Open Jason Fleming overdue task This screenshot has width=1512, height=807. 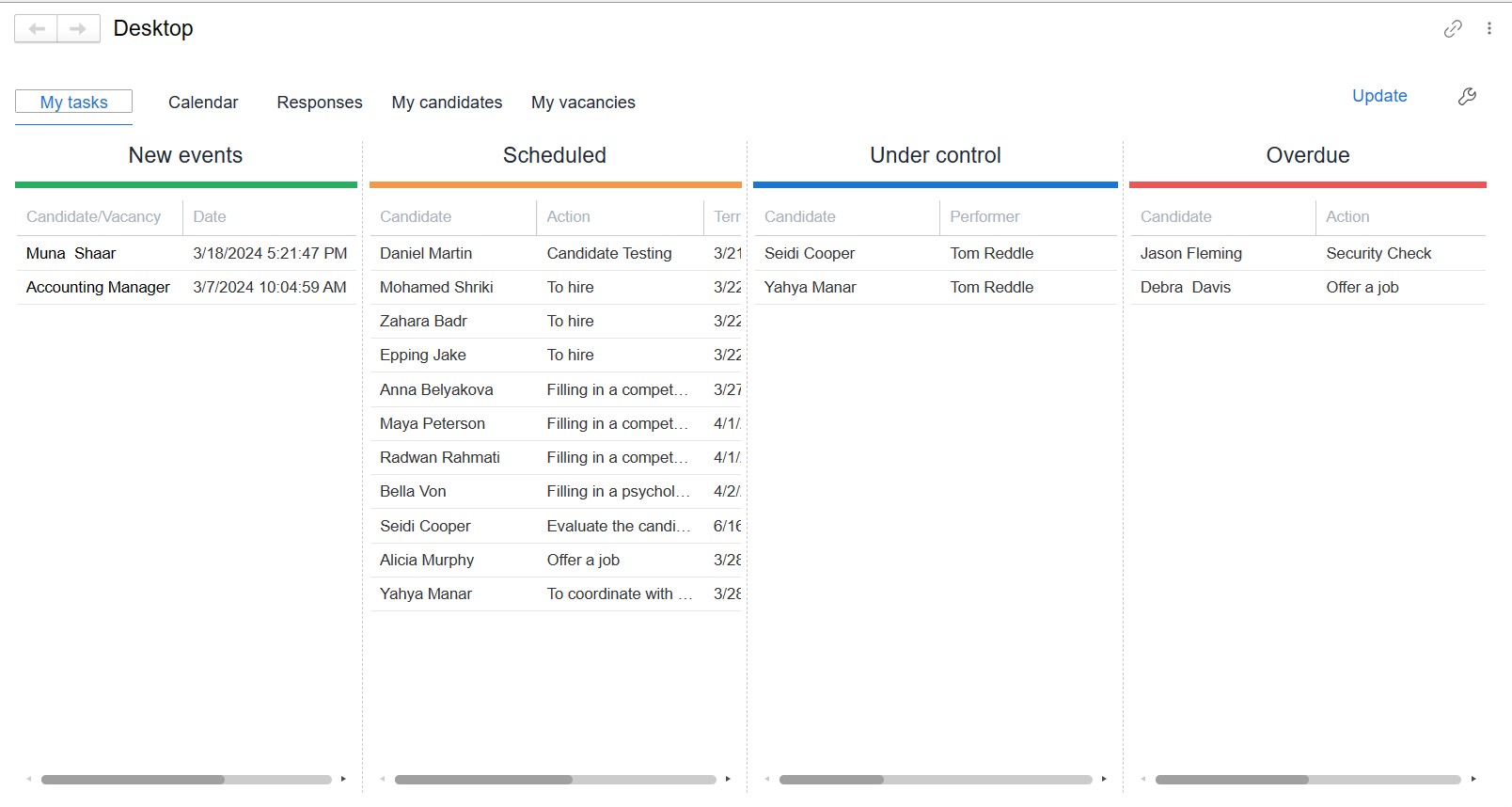[1190, 254]
